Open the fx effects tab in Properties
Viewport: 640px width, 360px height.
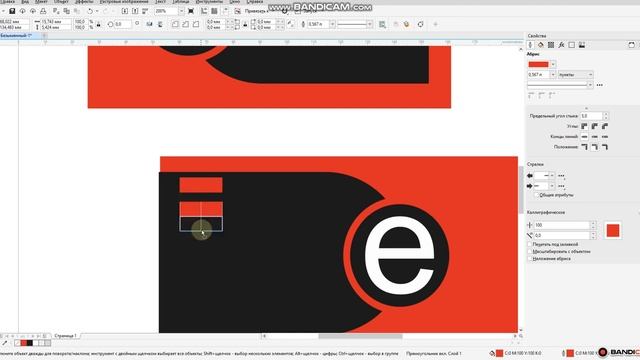(561, 45)
